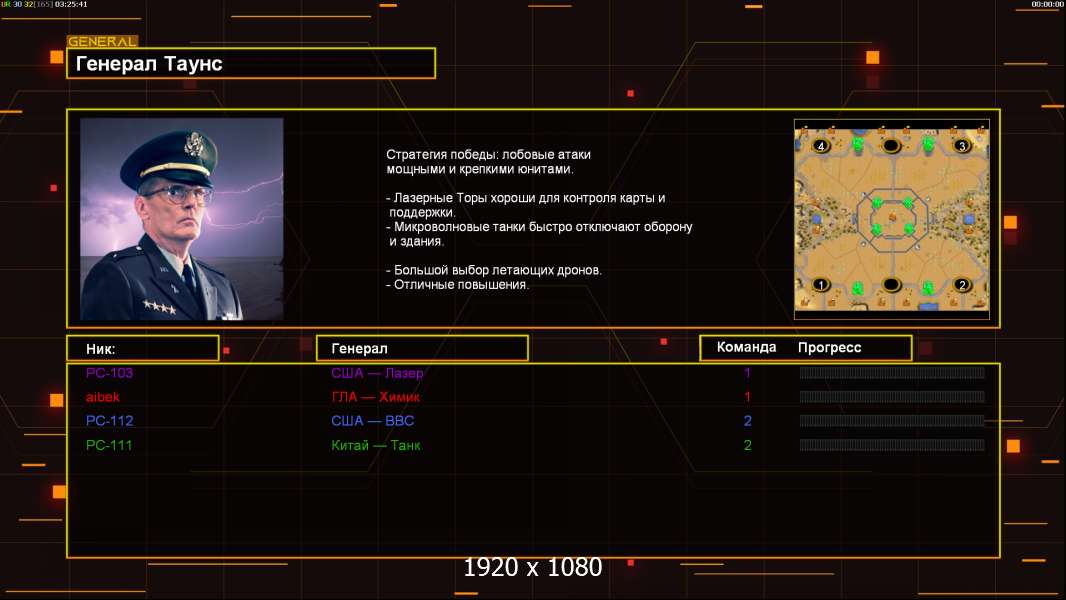Click the 'Генерал Таунс' name field
This screenshot has height=600, width=1066.
(251, 63)
